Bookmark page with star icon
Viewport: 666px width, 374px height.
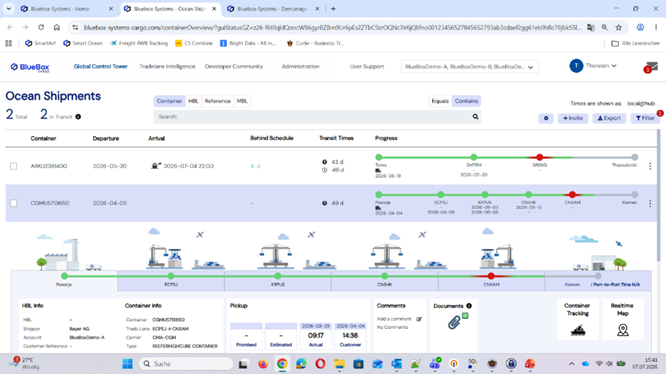point(618,27)
